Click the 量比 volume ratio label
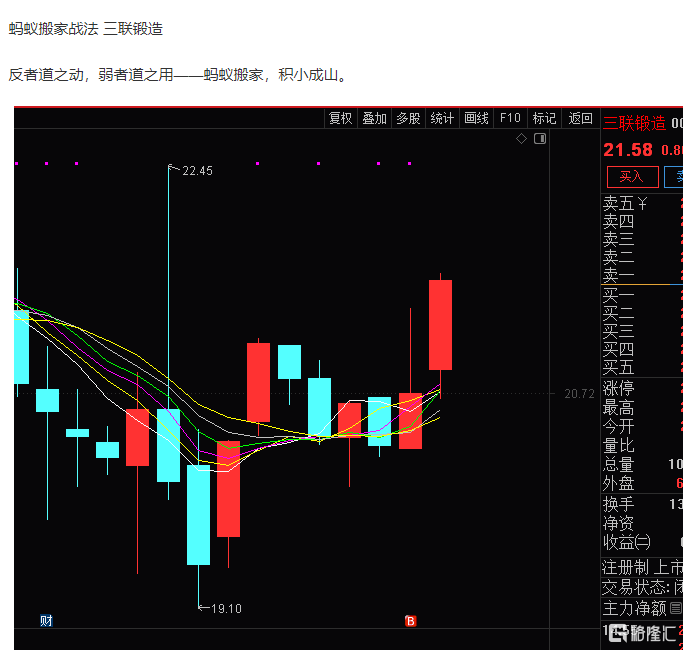Image resolution: width=683 pixels, height=650 pixels. point(619,446)
